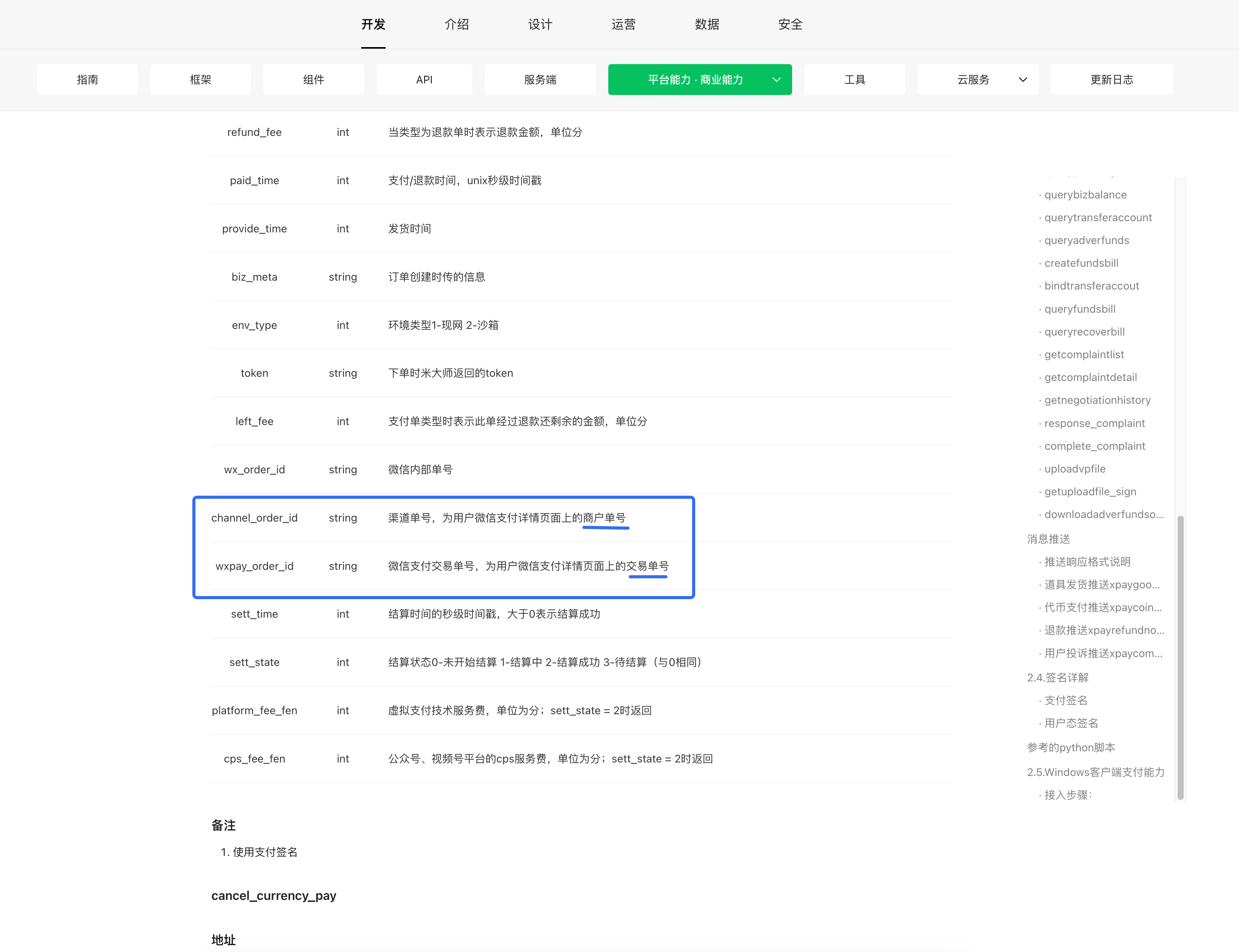Expand the 平台能力·商业能力 dropdown chevron
The height and width of the screenshot is (952, 1239).
point(777,80)
